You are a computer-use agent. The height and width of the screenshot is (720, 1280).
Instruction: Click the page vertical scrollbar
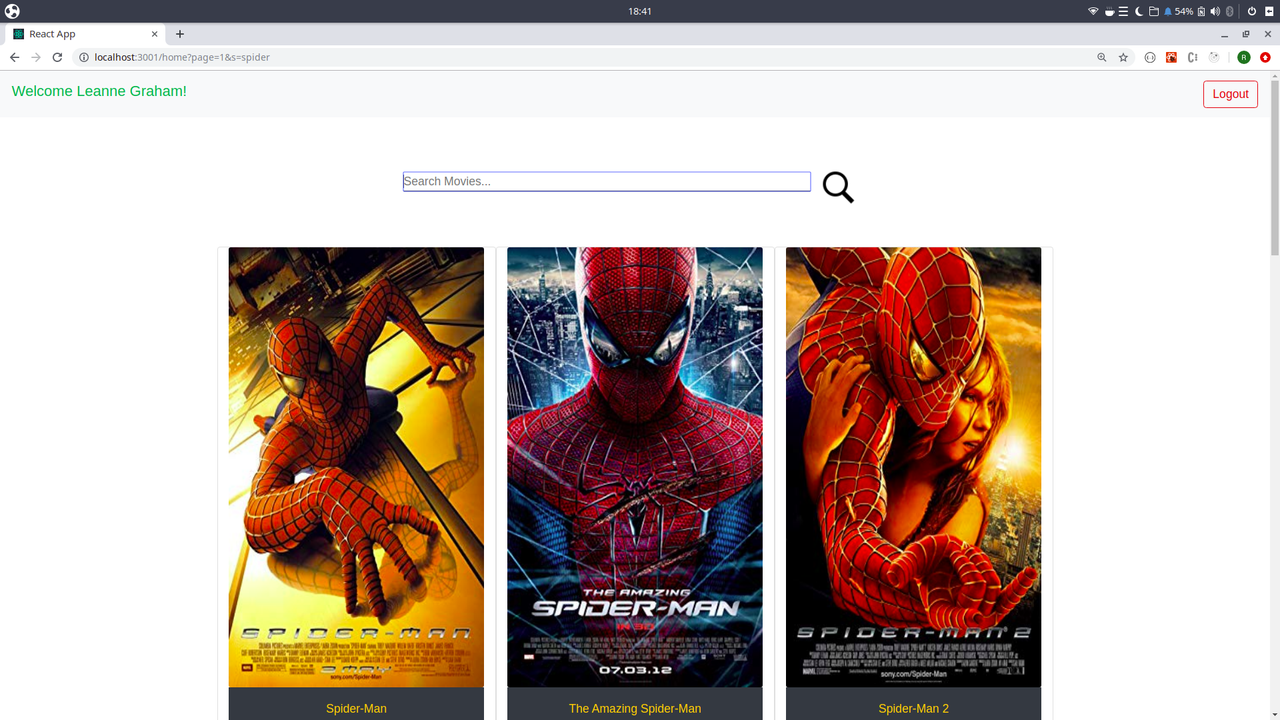pos(1274,167)
